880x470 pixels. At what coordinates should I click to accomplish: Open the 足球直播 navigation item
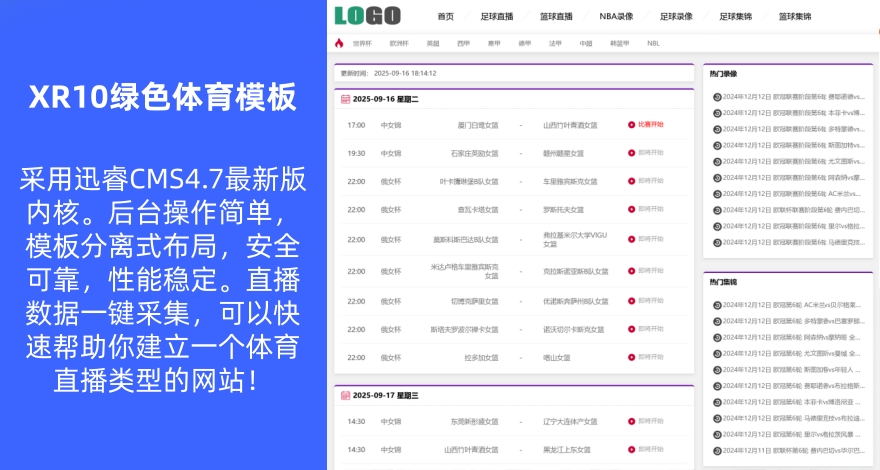496,16
